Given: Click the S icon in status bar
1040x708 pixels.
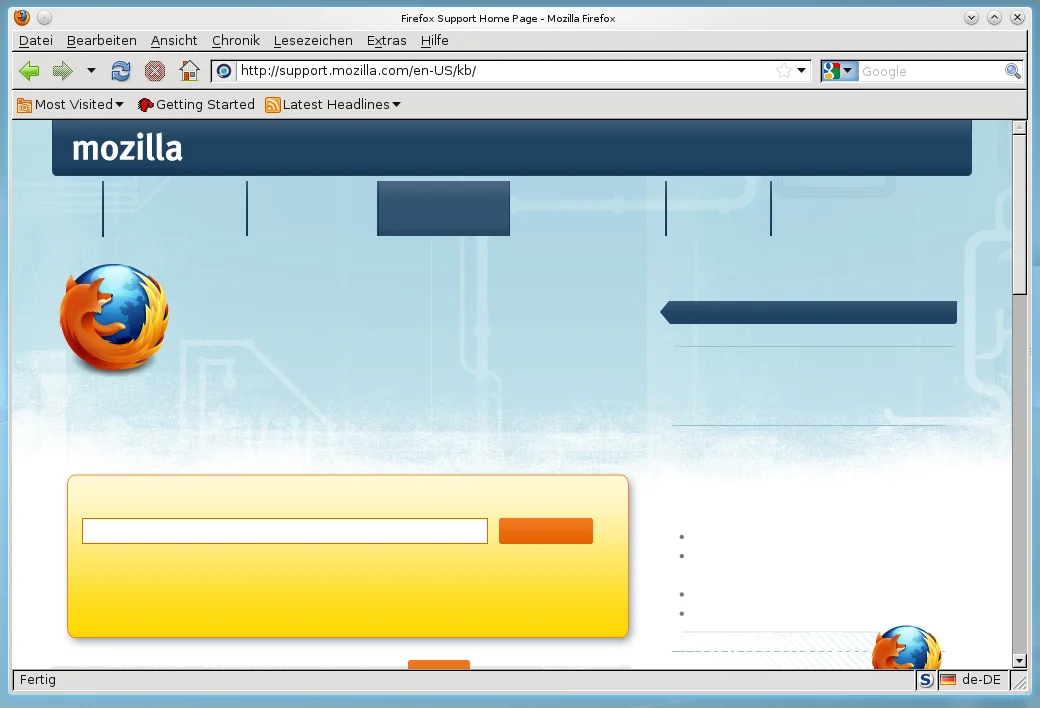Looking at the screenshot, I should point(926,680).
